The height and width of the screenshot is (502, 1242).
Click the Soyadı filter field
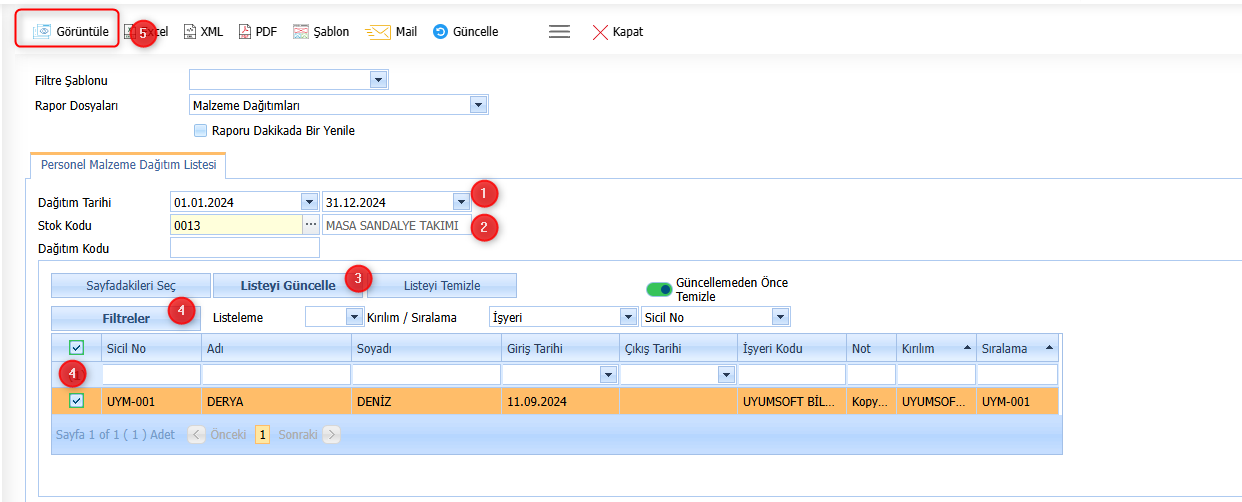pyautogui.click(x=426, y=374)
